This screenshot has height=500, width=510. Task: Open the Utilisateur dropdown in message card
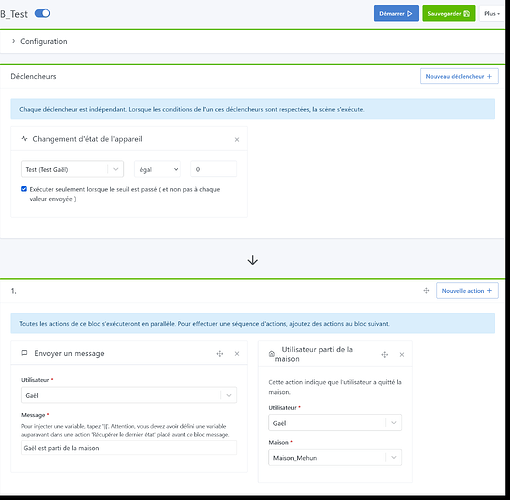coord(129,395)
